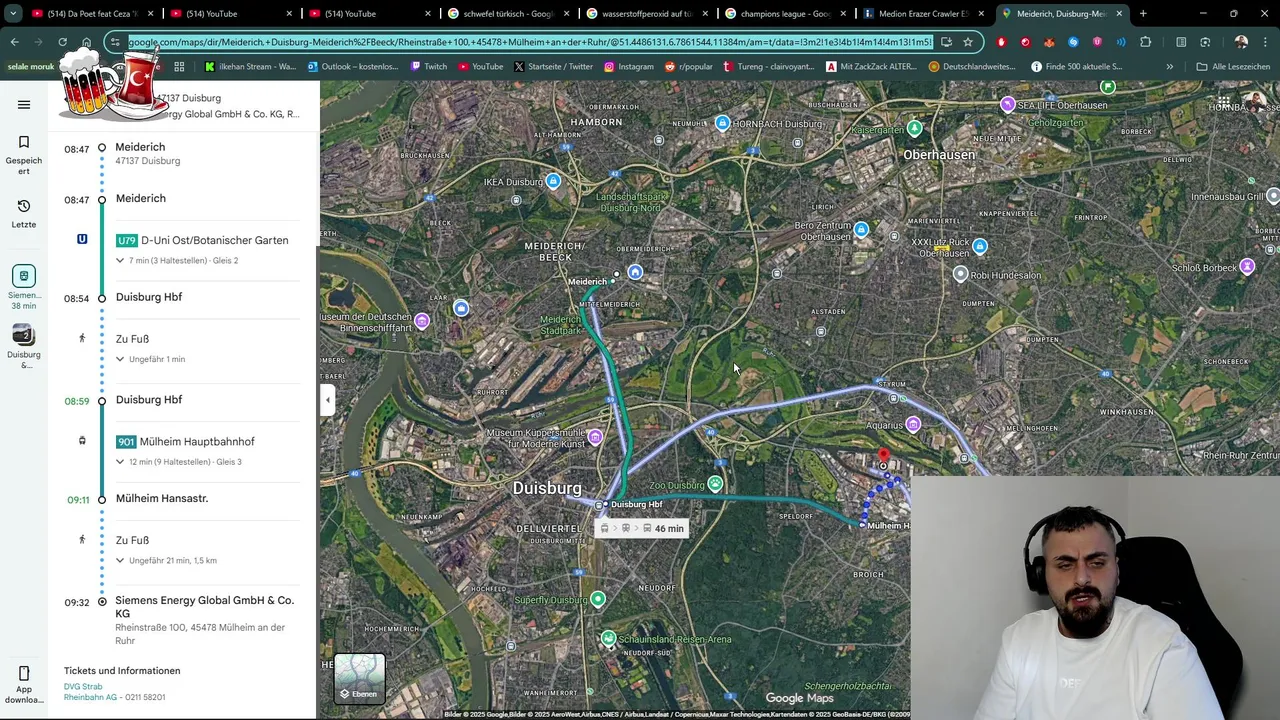Click the Bero Zentrum Oberhausen pin
Viewport: 1280px width, 720px height.
pyautogui.click(x=861, y=230)
